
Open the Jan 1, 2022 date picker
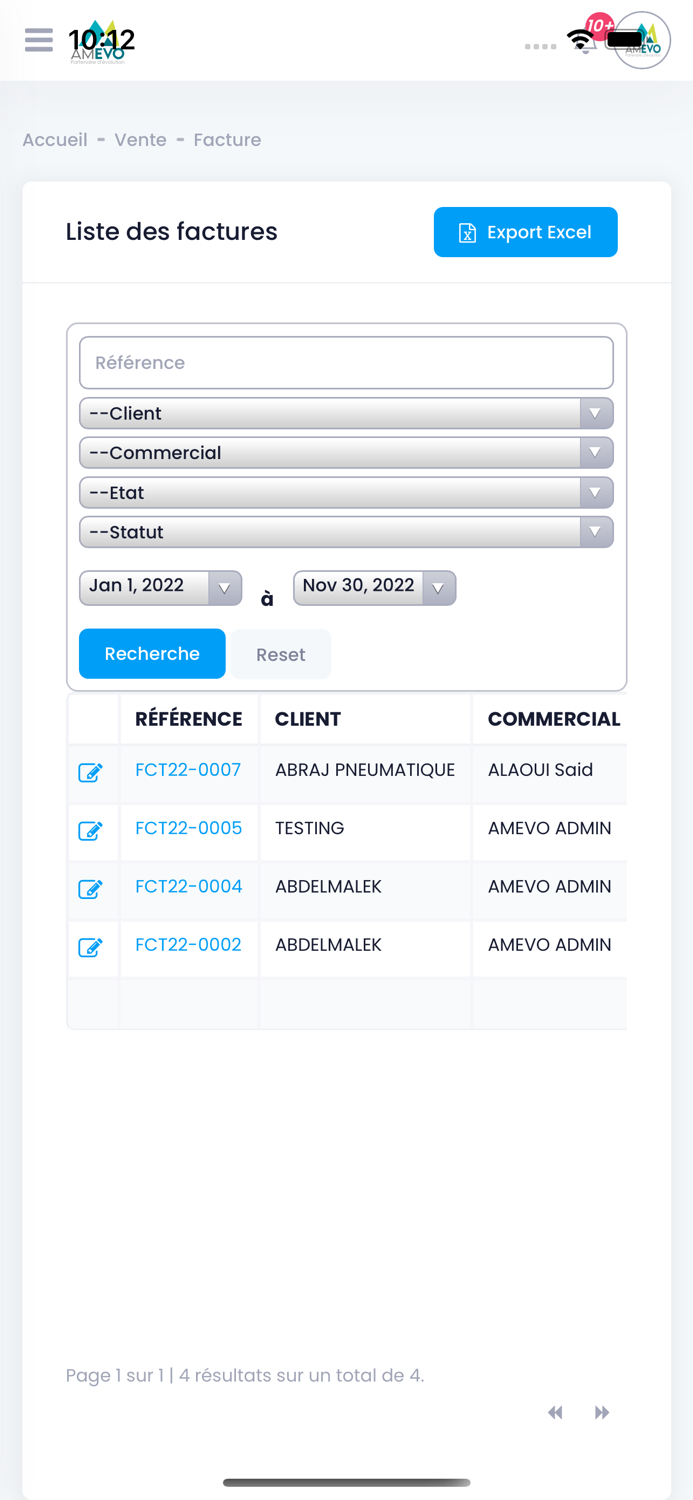click(x=160, y=587)
